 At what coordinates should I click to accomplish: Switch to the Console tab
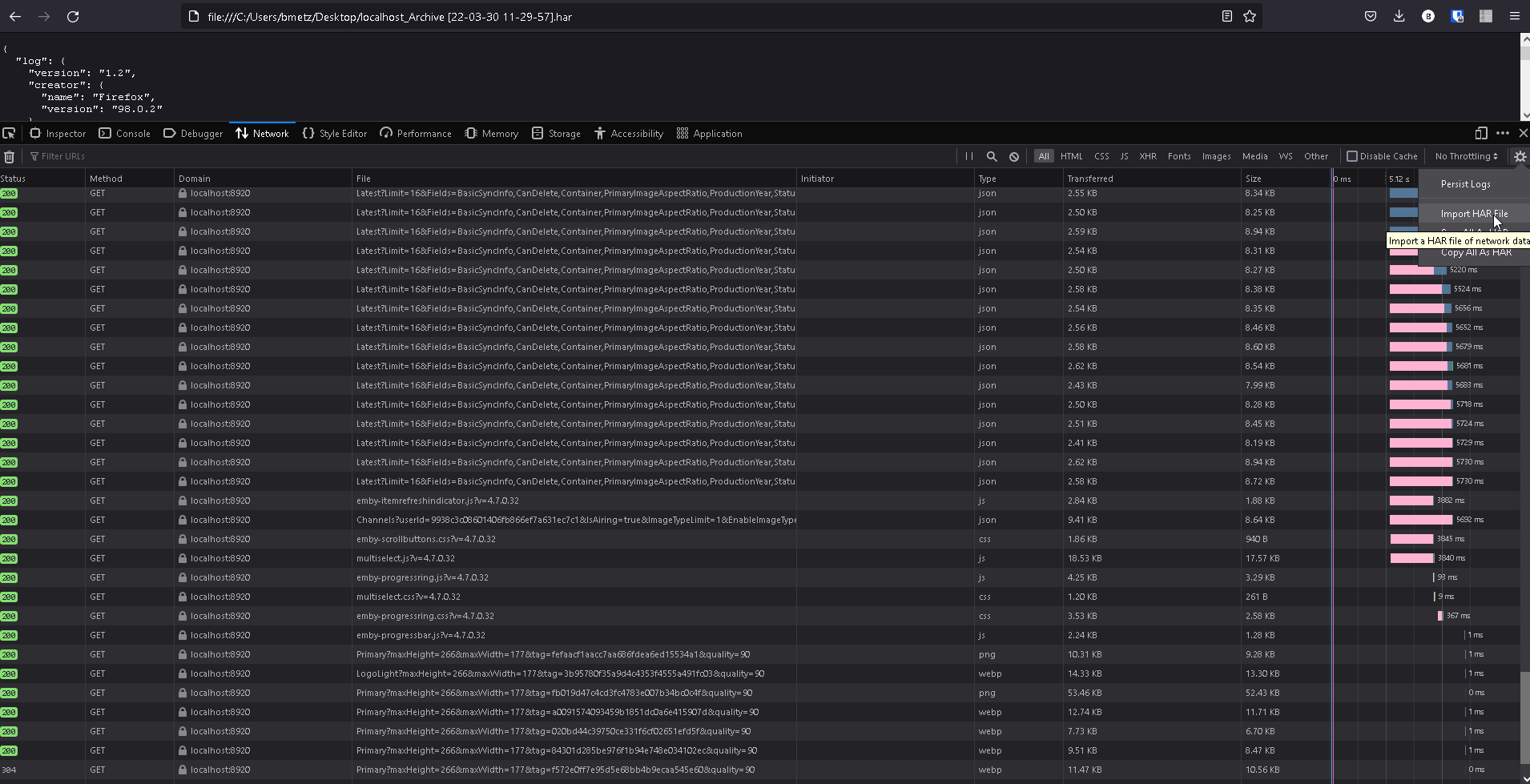[125, 134]
